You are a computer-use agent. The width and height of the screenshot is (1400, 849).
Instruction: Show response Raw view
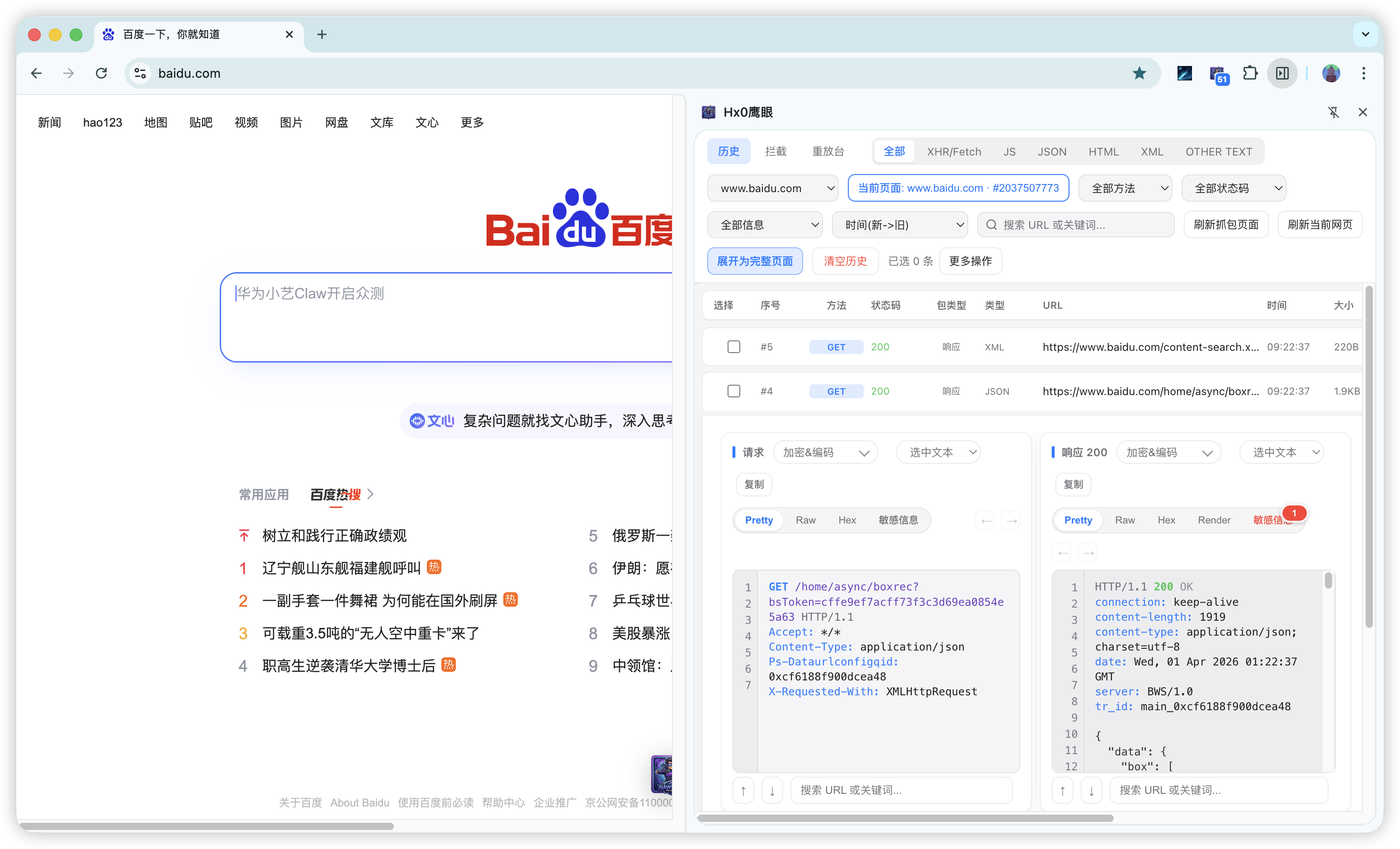[1125, 520]
